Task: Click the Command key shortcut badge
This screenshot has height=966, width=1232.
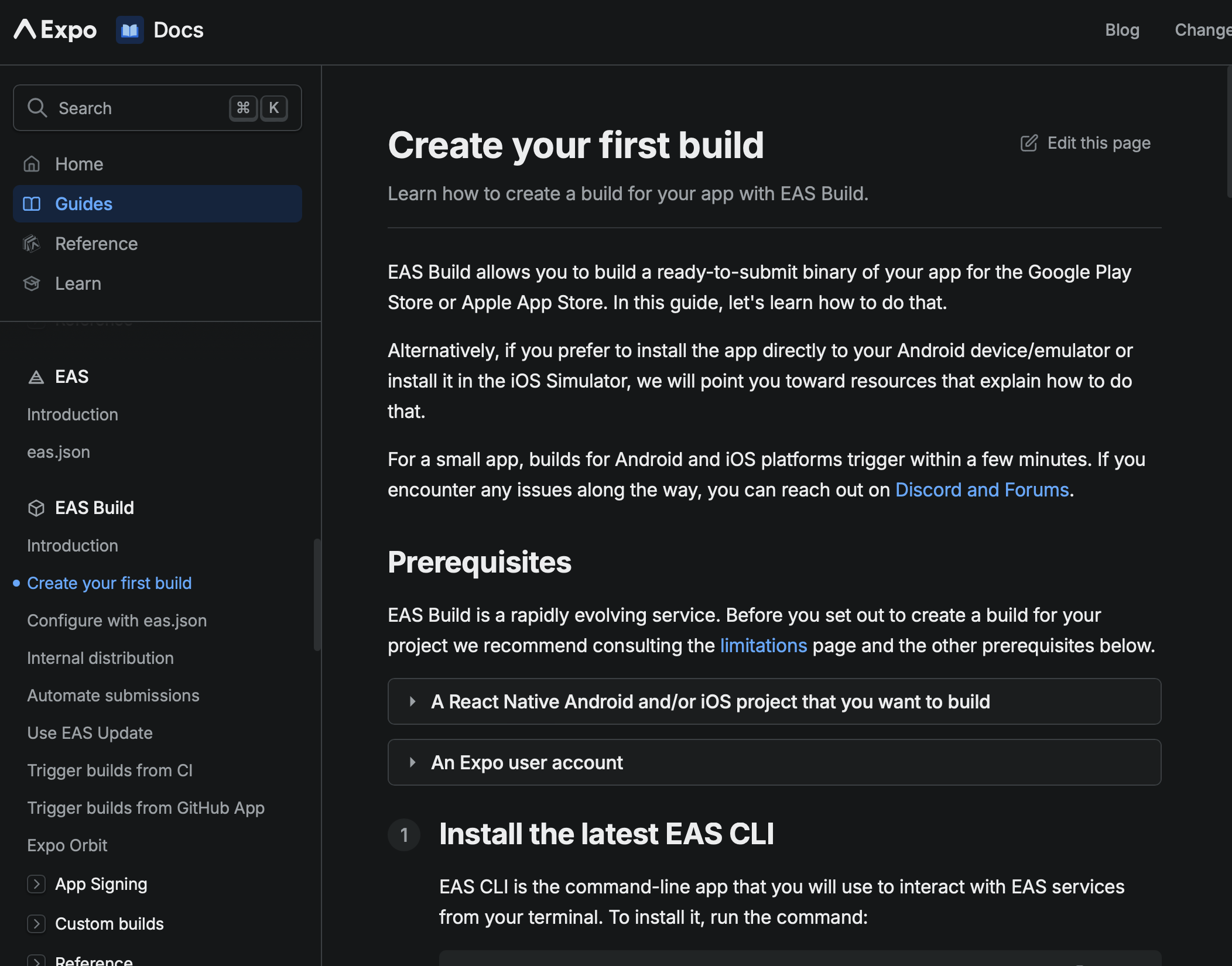Action: point(243,108)
